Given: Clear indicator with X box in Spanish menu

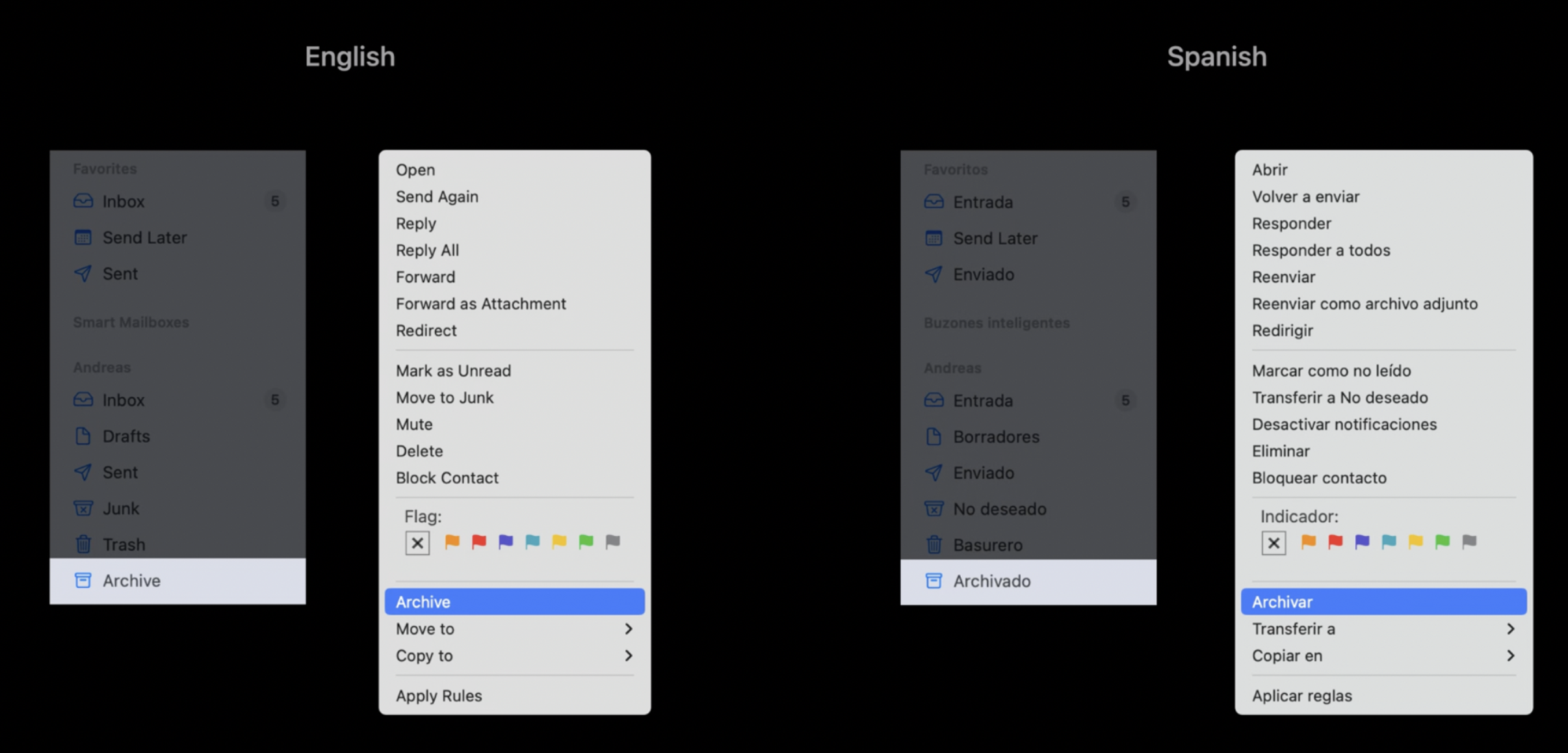Looking at the screenshot, I should point(1274,542).
